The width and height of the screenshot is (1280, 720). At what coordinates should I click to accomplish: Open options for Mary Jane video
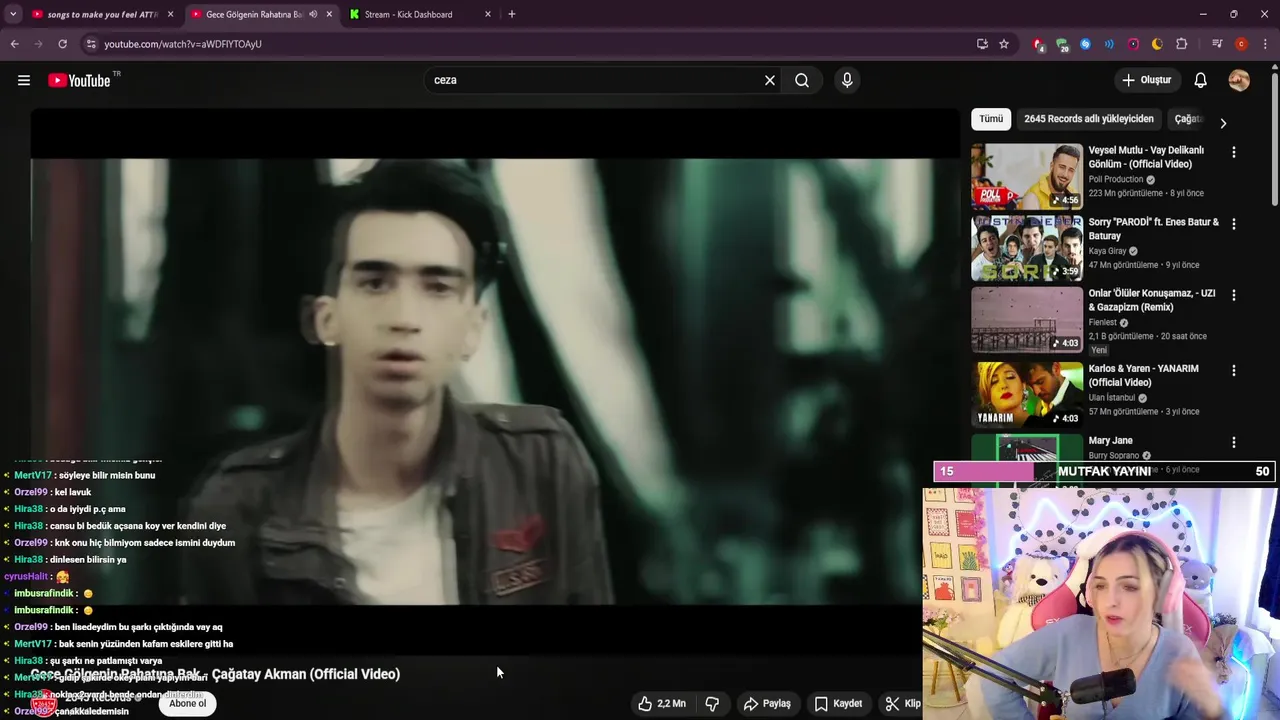(1233, 442)
